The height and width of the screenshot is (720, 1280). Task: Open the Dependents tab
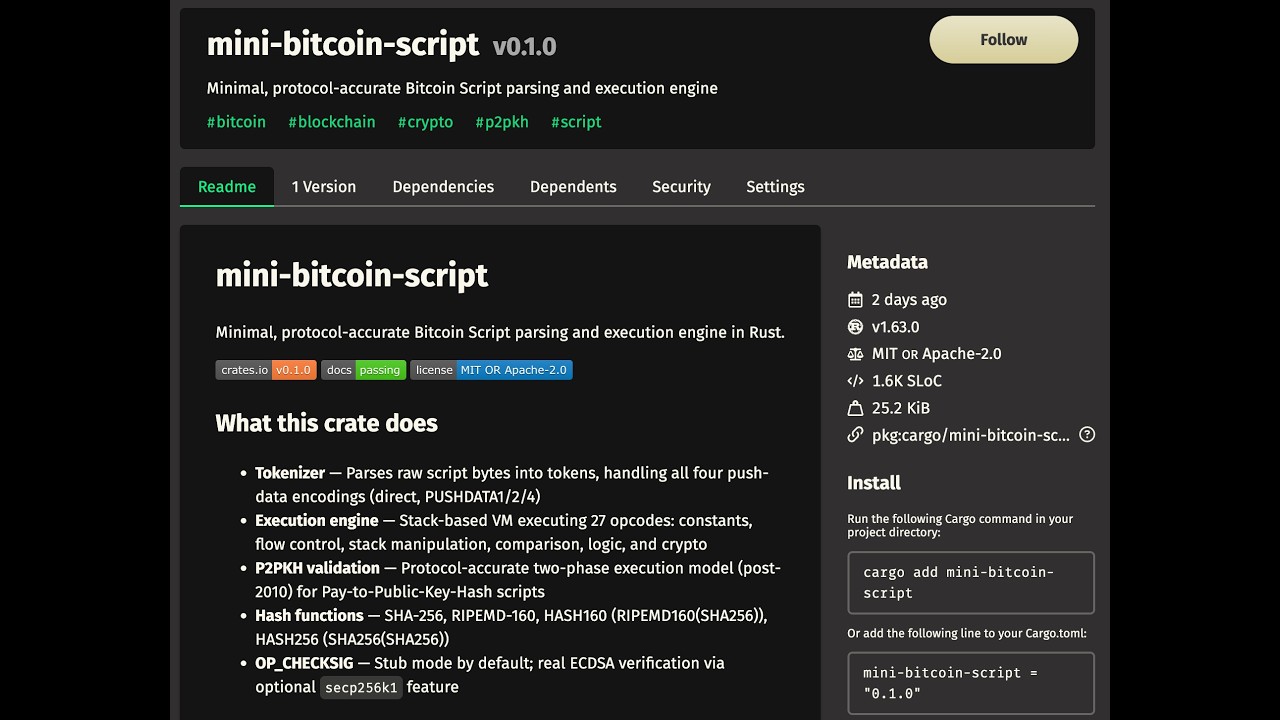click(x=573, y=187)
